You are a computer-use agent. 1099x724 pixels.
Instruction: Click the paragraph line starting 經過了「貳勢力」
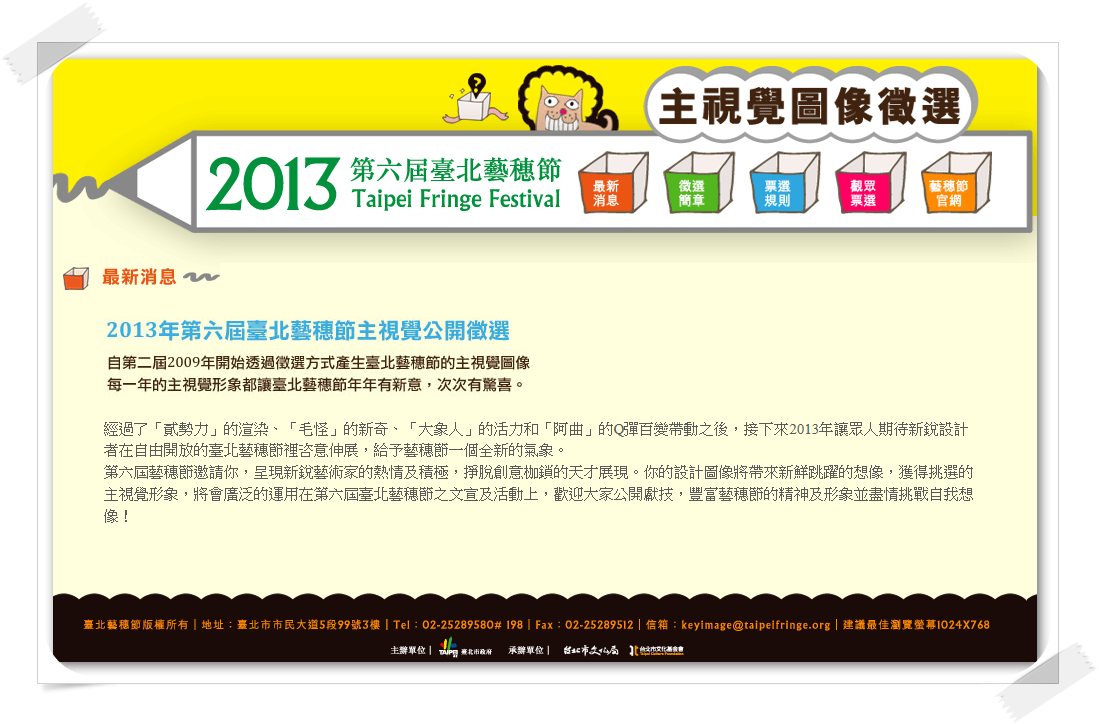[x=536, y=429]
